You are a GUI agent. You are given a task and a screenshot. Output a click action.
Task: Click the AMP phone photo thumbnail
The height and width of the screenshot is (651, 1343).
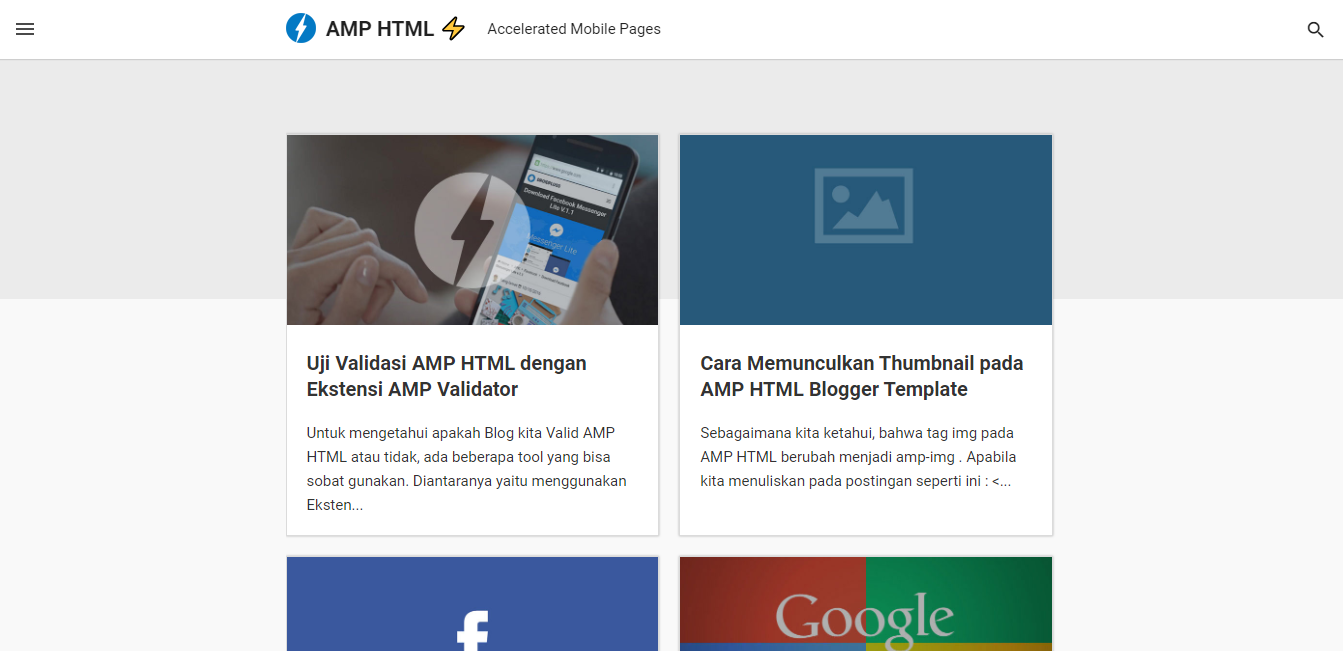(472, 230)
